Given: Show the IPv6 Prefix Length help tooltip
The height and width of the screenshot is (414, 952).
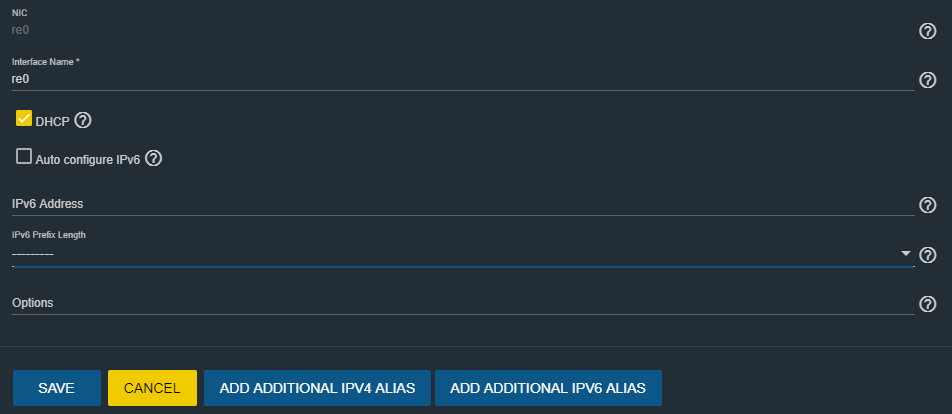Looking at the screenshot, I should coord(927,255).
